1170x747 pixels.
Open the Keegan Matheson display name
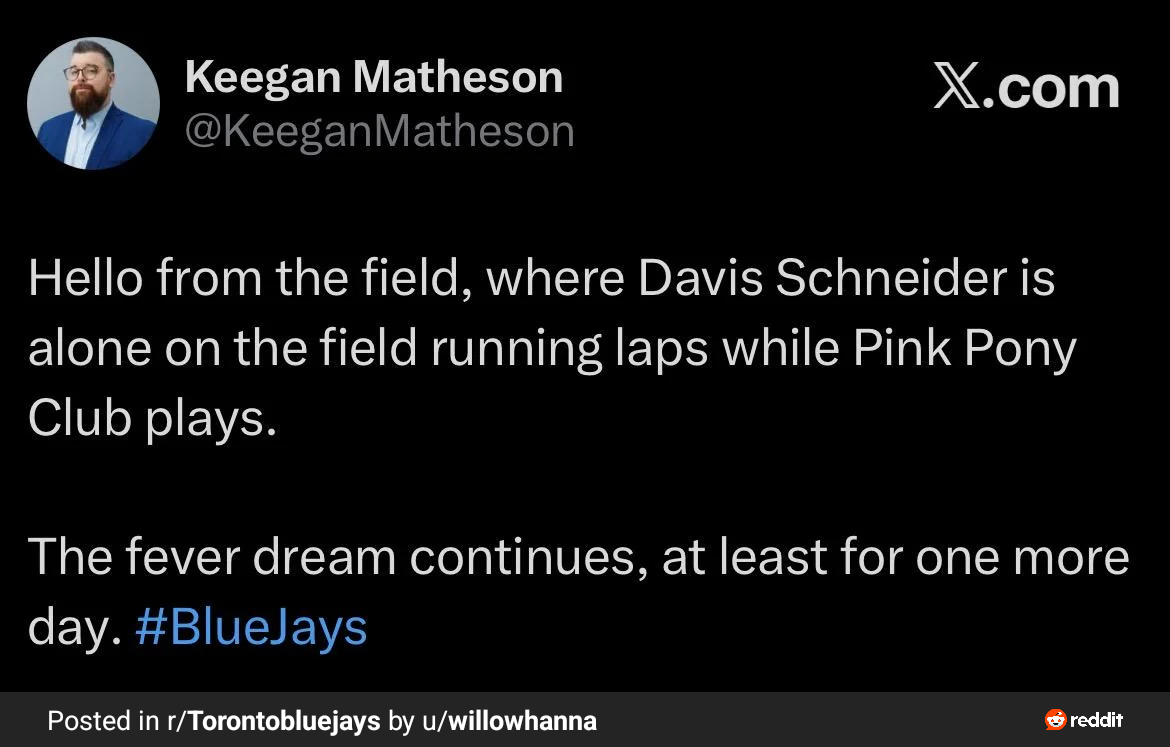tap(373, 77)
